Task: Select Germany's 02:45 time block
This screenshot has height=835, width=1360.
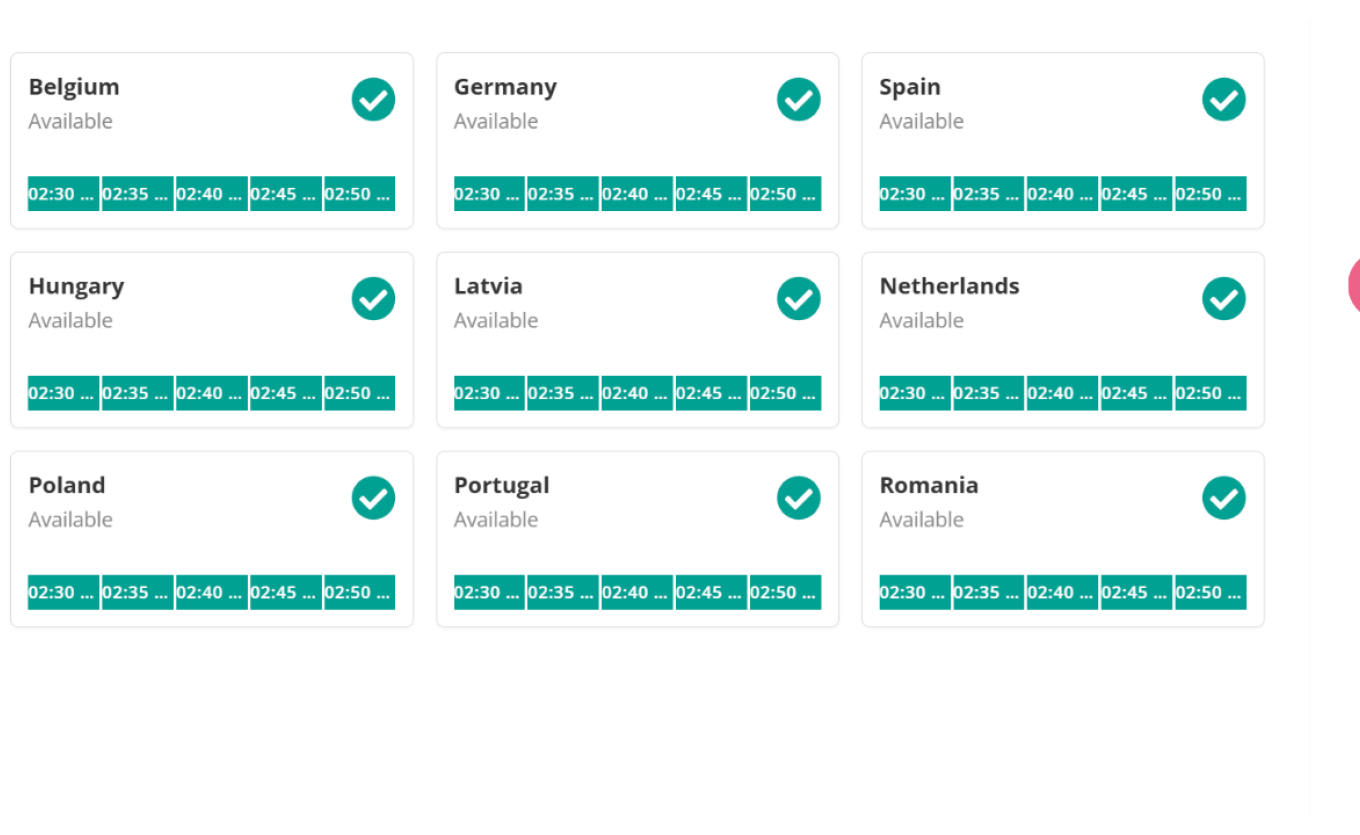Action: coord(710,194)
